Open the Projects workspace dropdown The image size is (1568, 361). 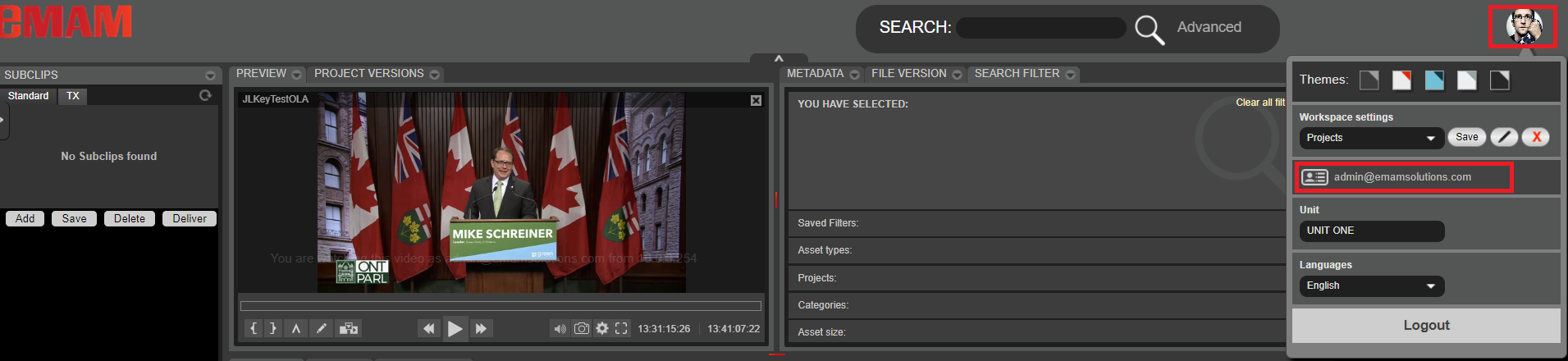[x=1371, y=138]
